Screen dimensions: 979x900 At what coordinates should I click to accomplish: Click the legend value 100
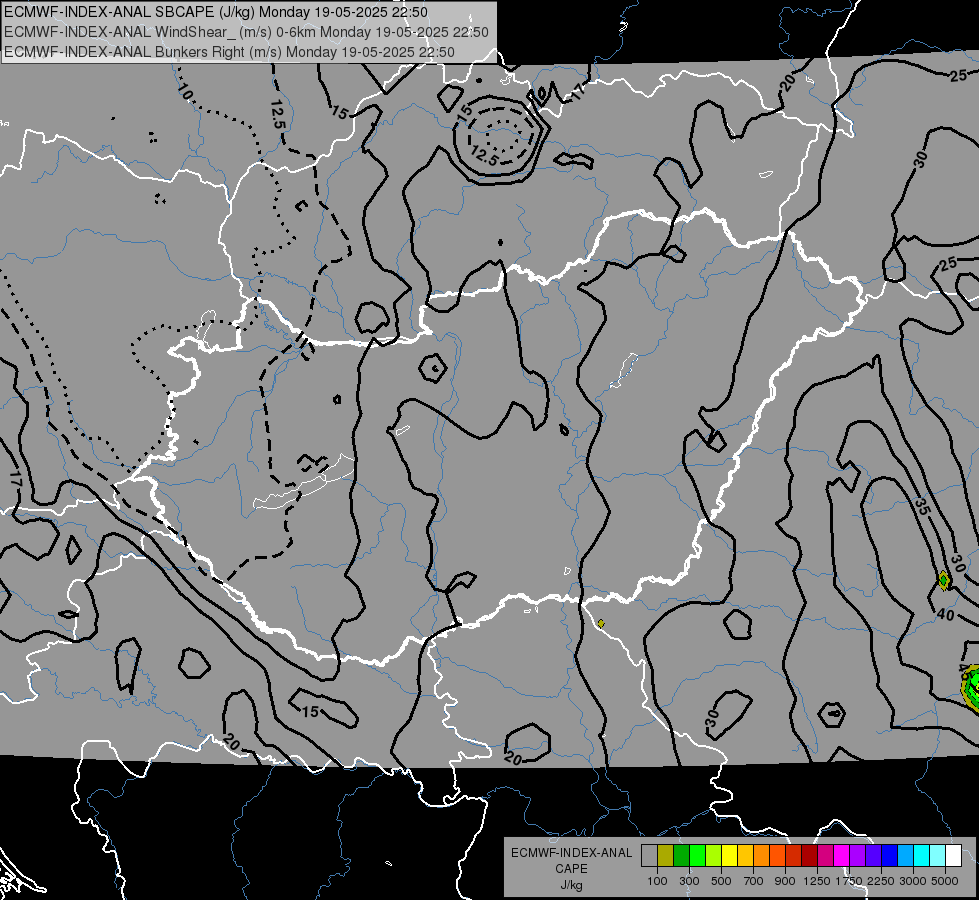pos(657,881)
